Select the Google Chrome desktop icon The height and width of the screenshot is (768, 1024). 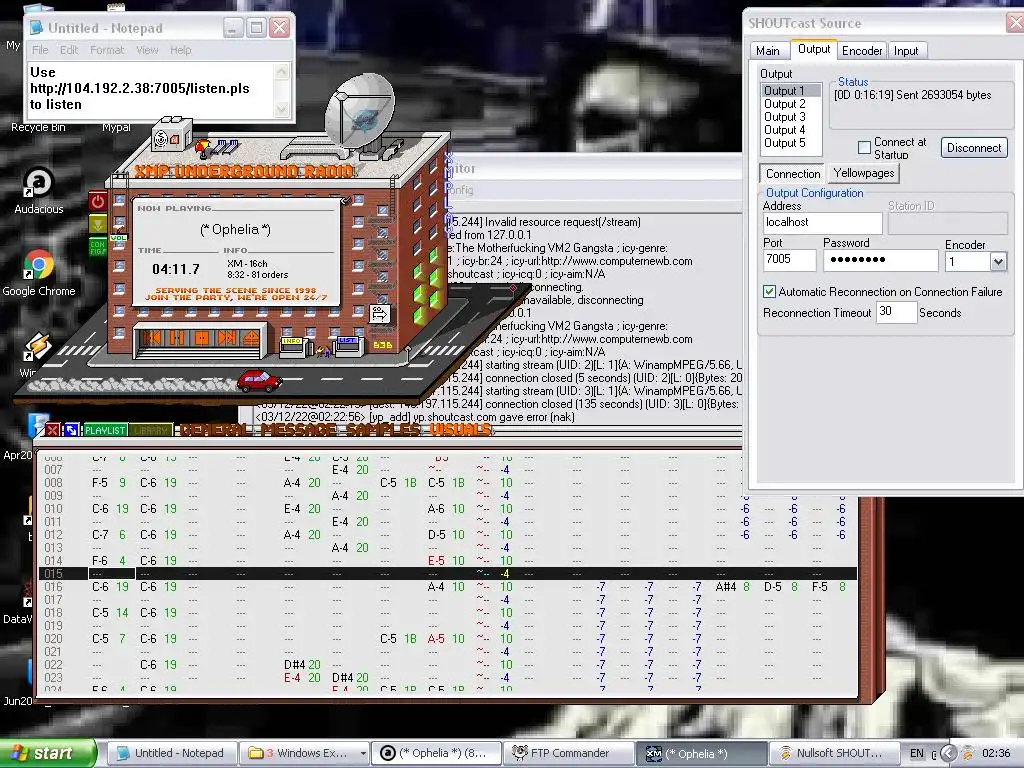tap(39, 273)
